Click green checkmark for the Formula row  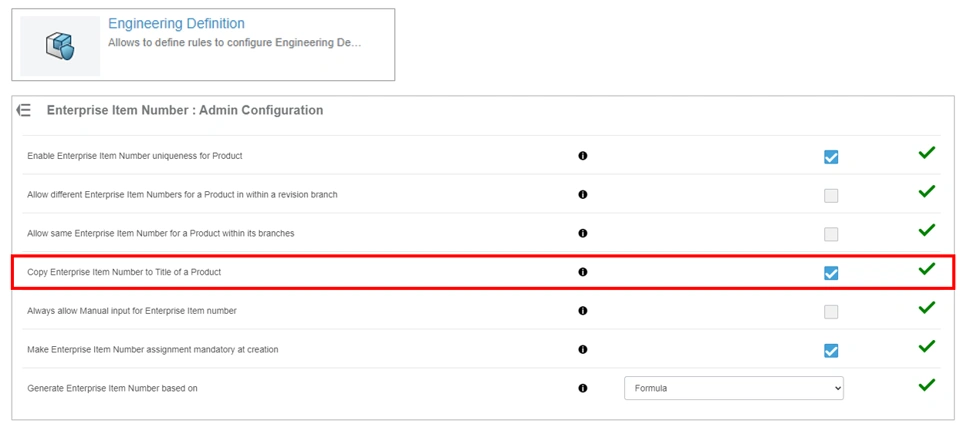click(927, 385)
